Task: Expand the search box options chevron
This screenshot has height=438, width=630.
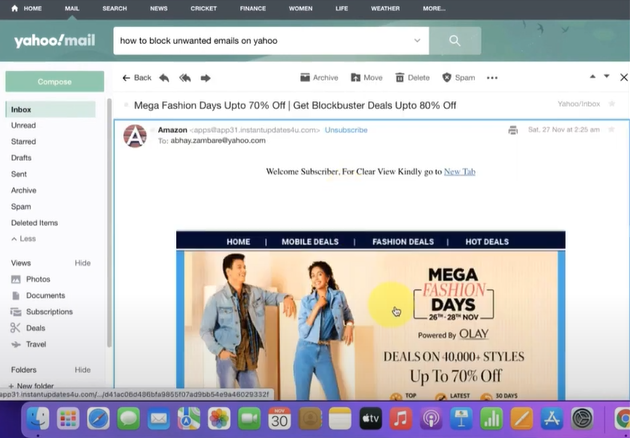Action: pos(417,41)
